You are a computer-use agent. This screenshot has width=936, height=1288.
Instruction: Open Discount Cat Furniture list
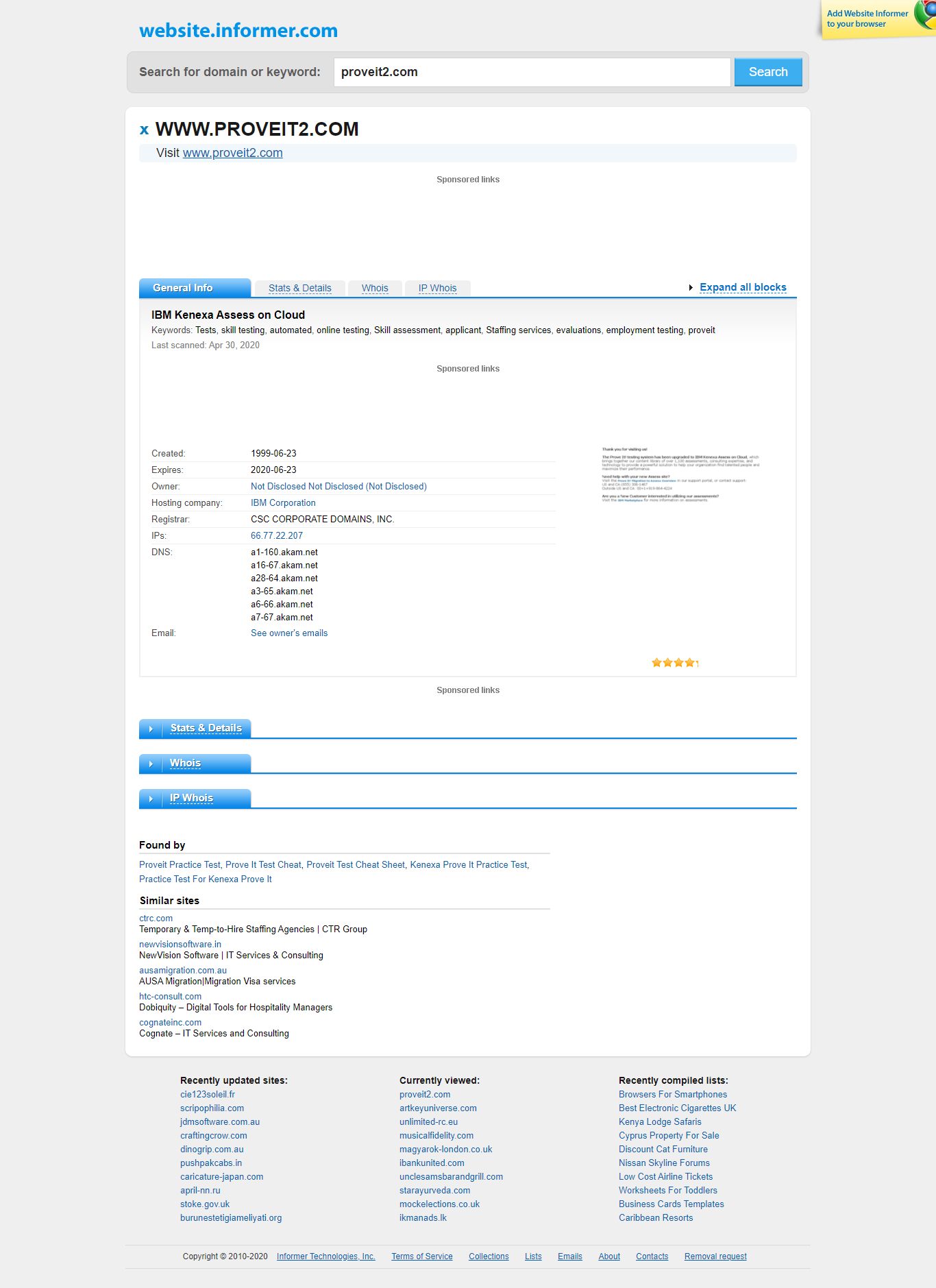pyautogui.click(x=663, y=1150)
